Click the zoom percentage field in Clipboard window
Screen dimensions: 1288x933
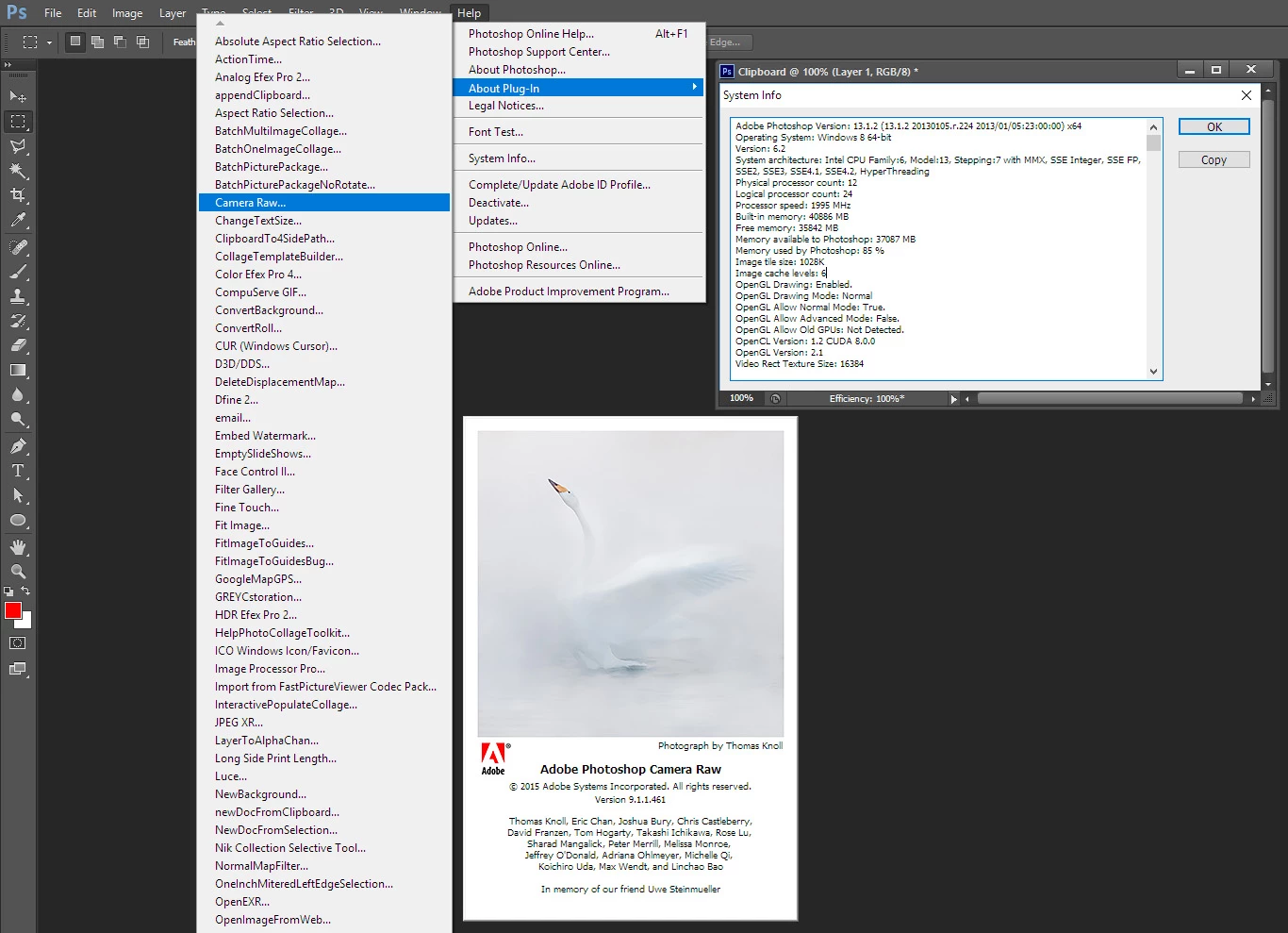[x=742, y=399]
